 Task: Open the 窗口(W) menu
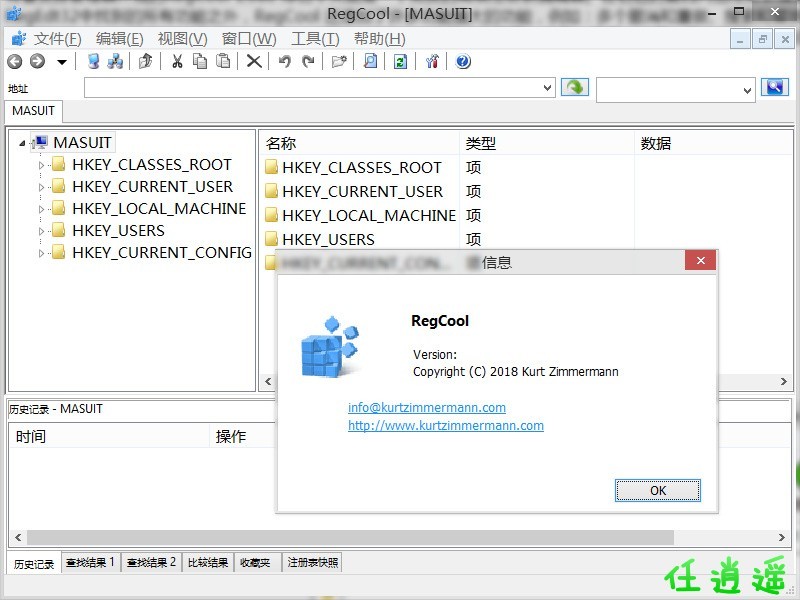pos(249,39)
